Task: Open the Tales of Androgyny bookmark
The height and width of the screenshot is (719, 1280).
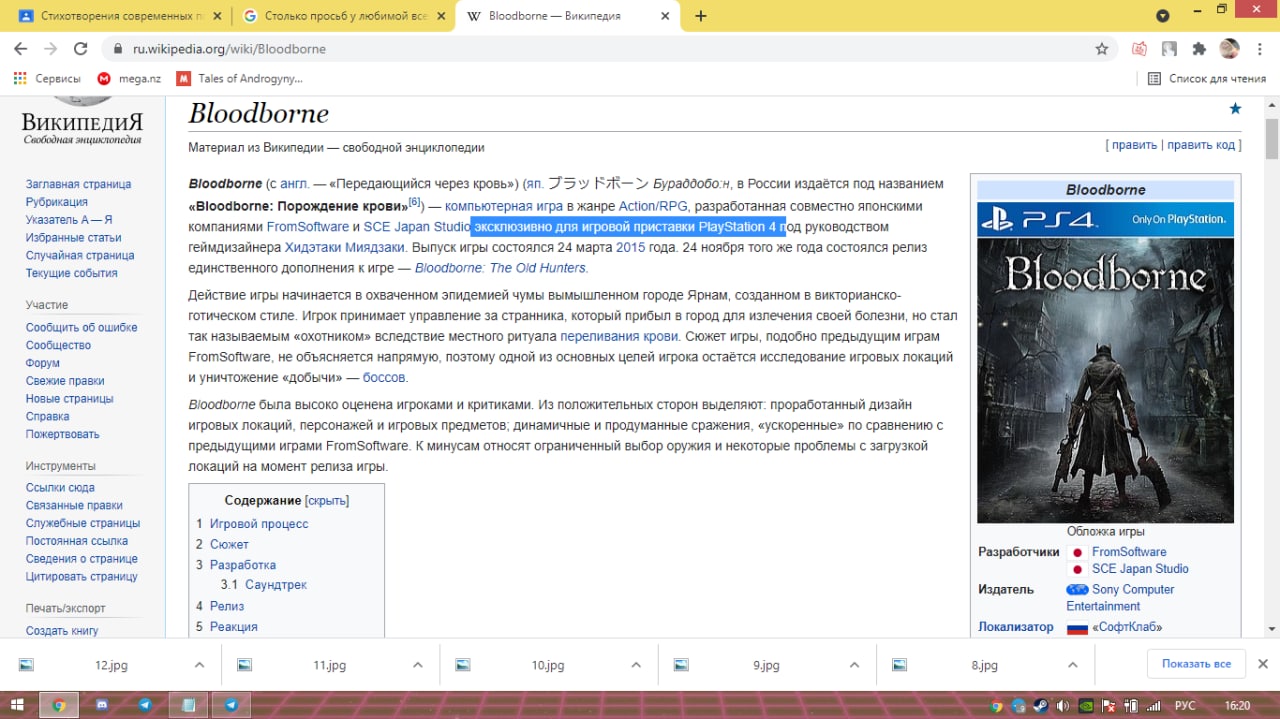Action: 240,78
